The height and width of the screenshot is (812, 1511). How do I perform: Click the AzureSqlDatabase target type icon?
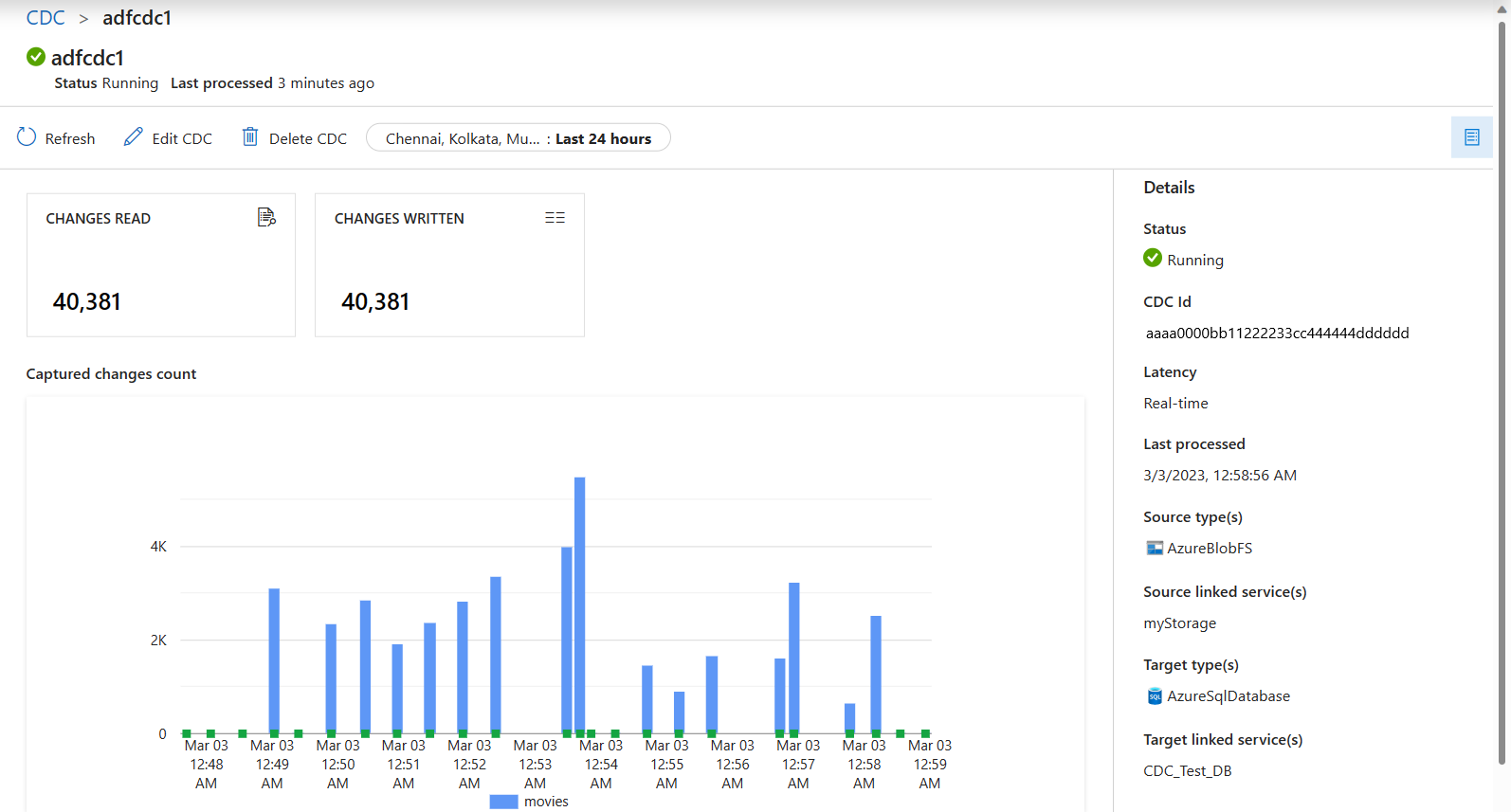click(x=1154, y=696)
